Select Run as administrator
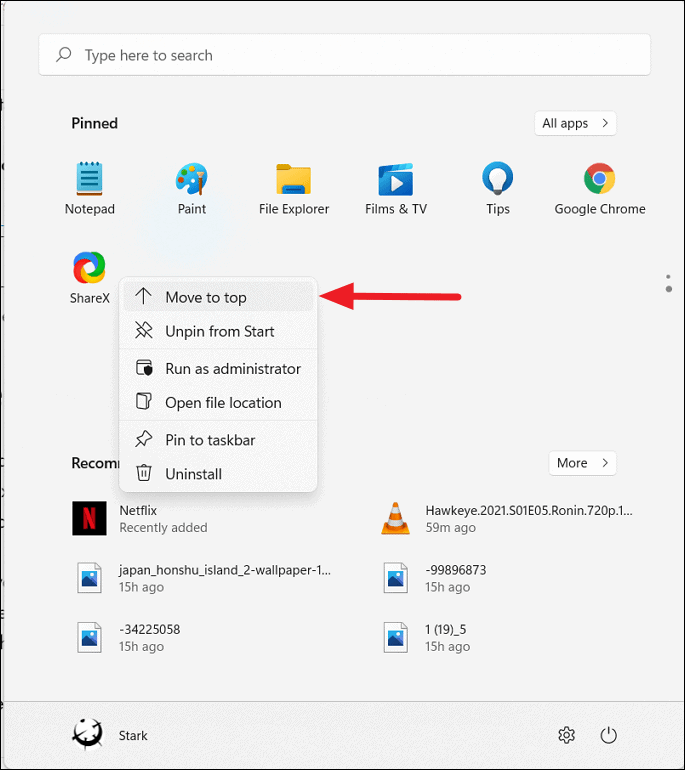Screen dimensions: 685x770 218,368
